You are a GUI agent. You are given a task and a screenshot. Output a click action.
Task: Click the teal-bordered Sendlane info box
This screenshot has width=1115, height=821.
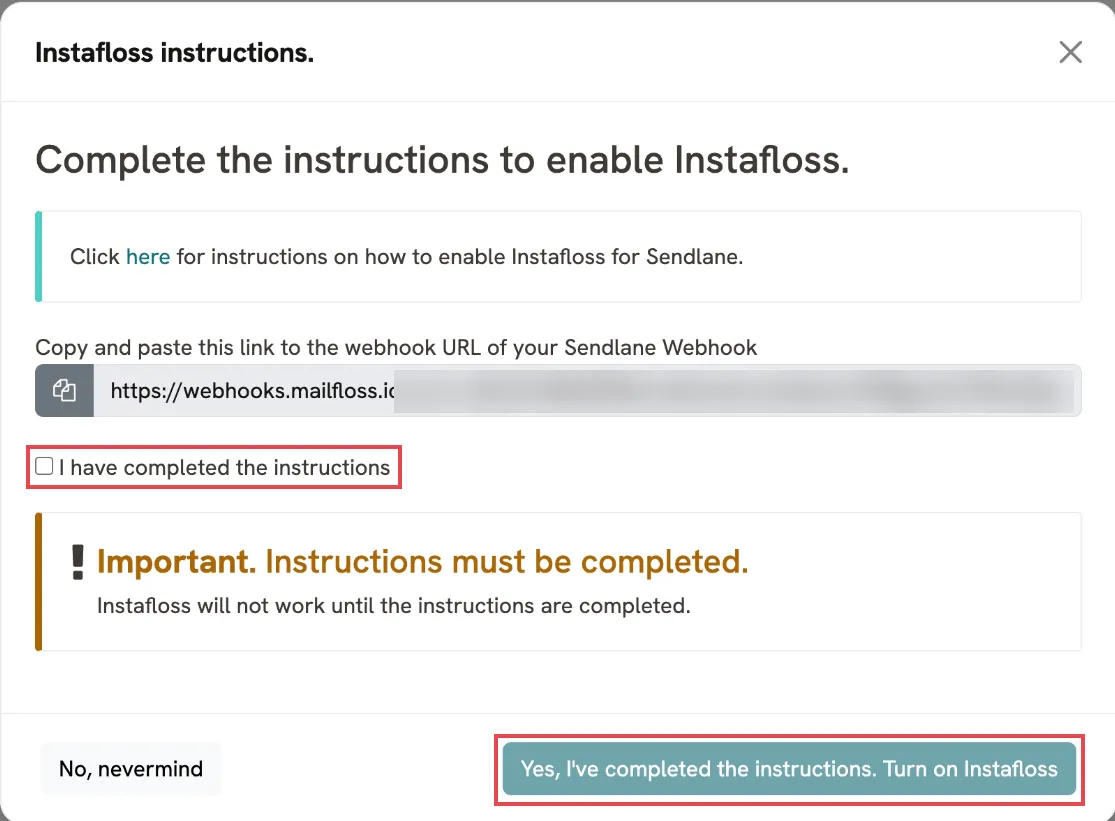click(558, 257)
